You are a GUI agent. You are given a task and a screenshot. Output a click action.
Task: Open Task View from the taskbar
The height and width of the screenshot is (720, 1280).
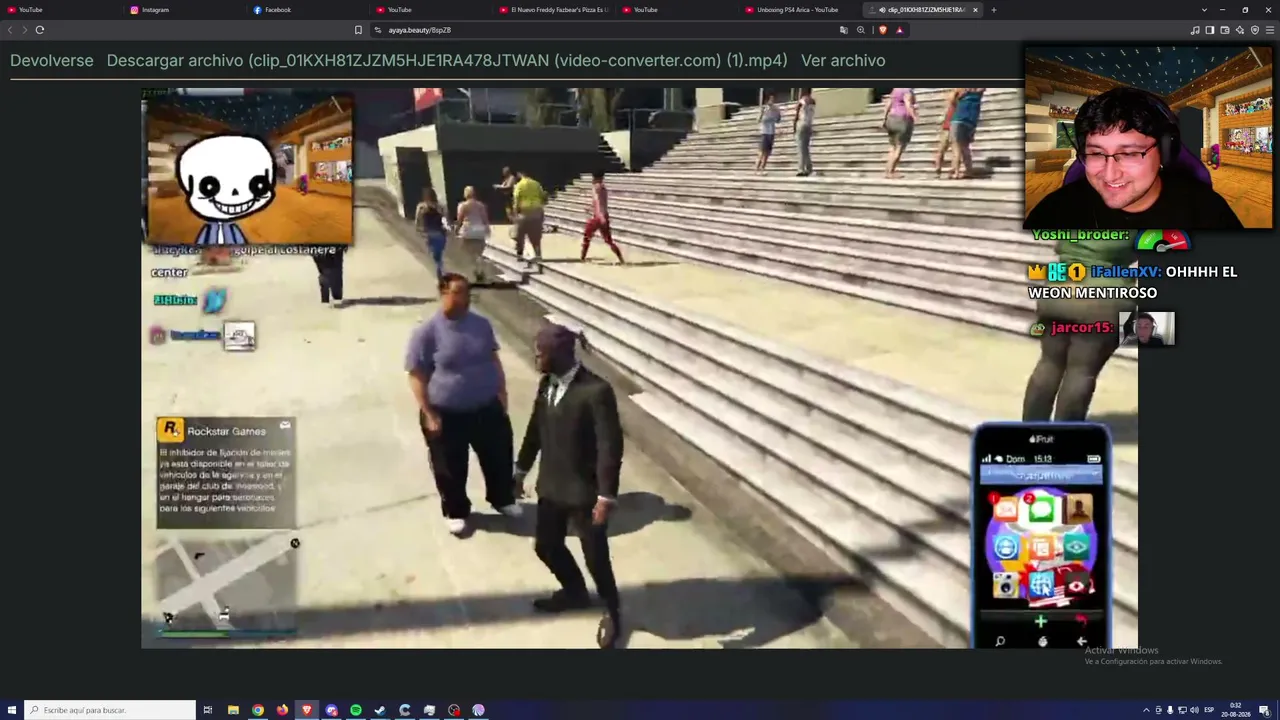[x=208, y=710]
